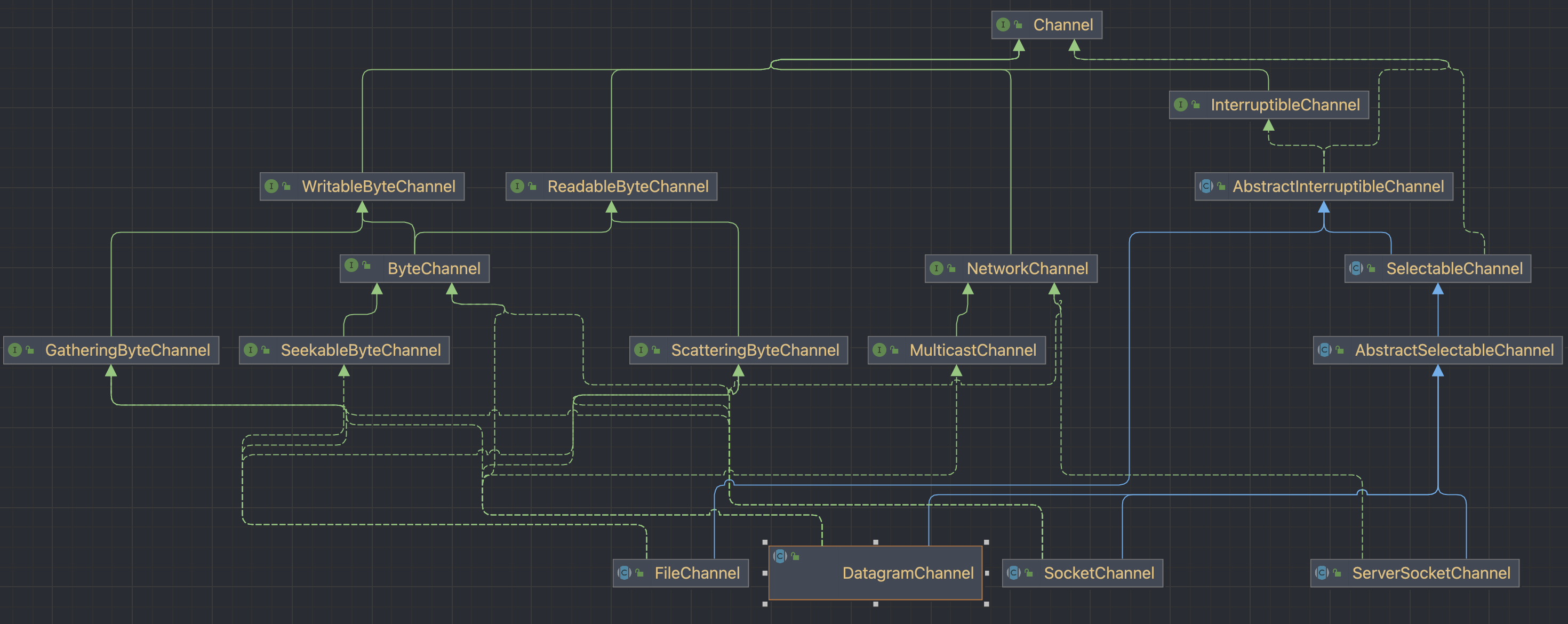Click the class icon on AbstractInterruptibleChannel
The width and height of the screenshot is (1568, 624).
coord(1206,186)
